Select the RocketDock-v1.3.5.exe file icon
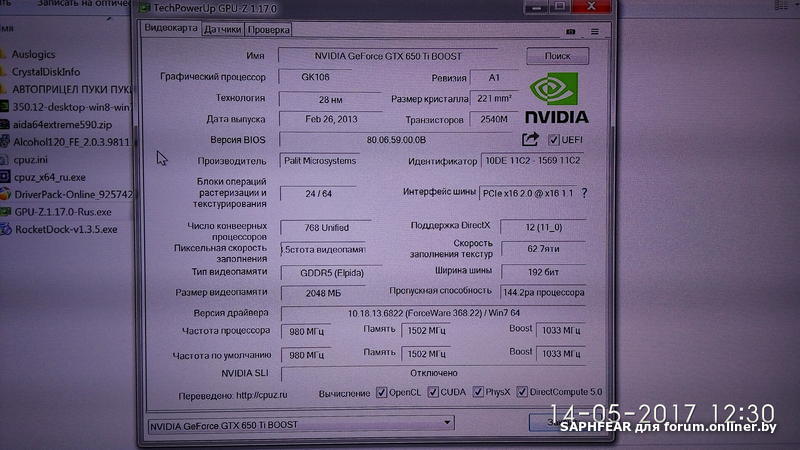The image size is (800, 450). click(6, 229)
